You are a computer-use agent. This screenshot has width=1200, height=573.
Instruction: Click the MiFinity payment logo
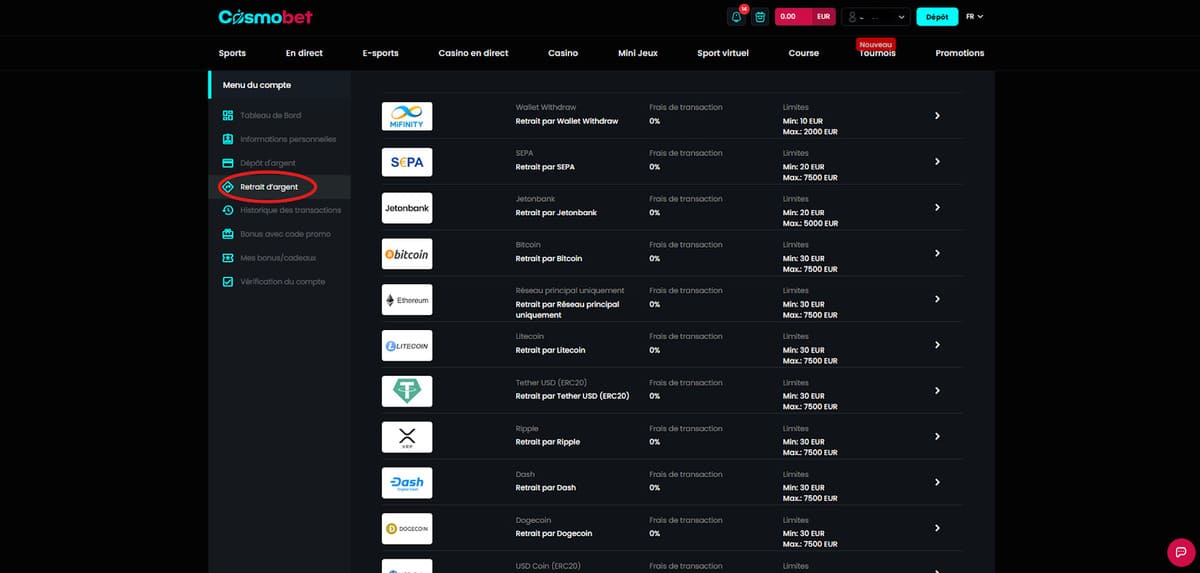click(407, 116)
